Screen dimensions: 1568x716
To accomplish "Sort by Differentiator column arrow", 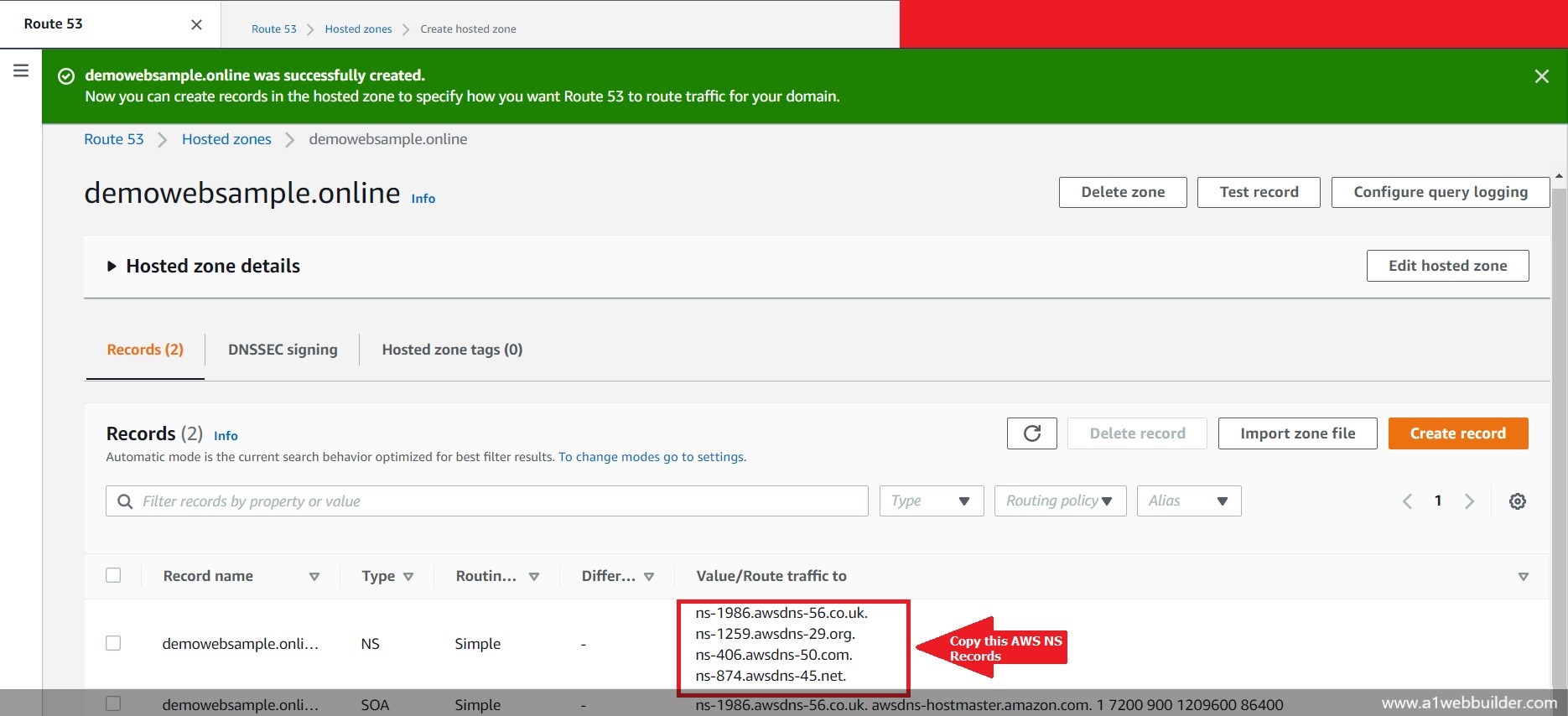I will (x=649, y=577).
